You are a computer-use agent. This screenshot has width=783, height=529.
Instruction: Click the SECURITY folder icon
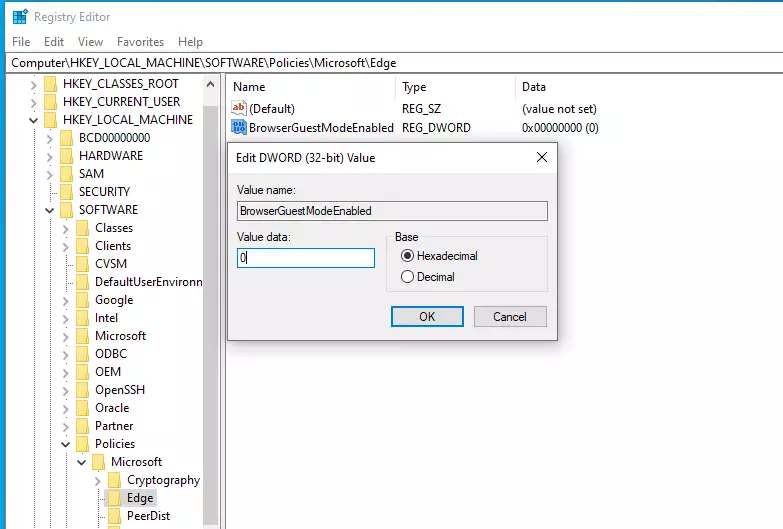(66, 192)
